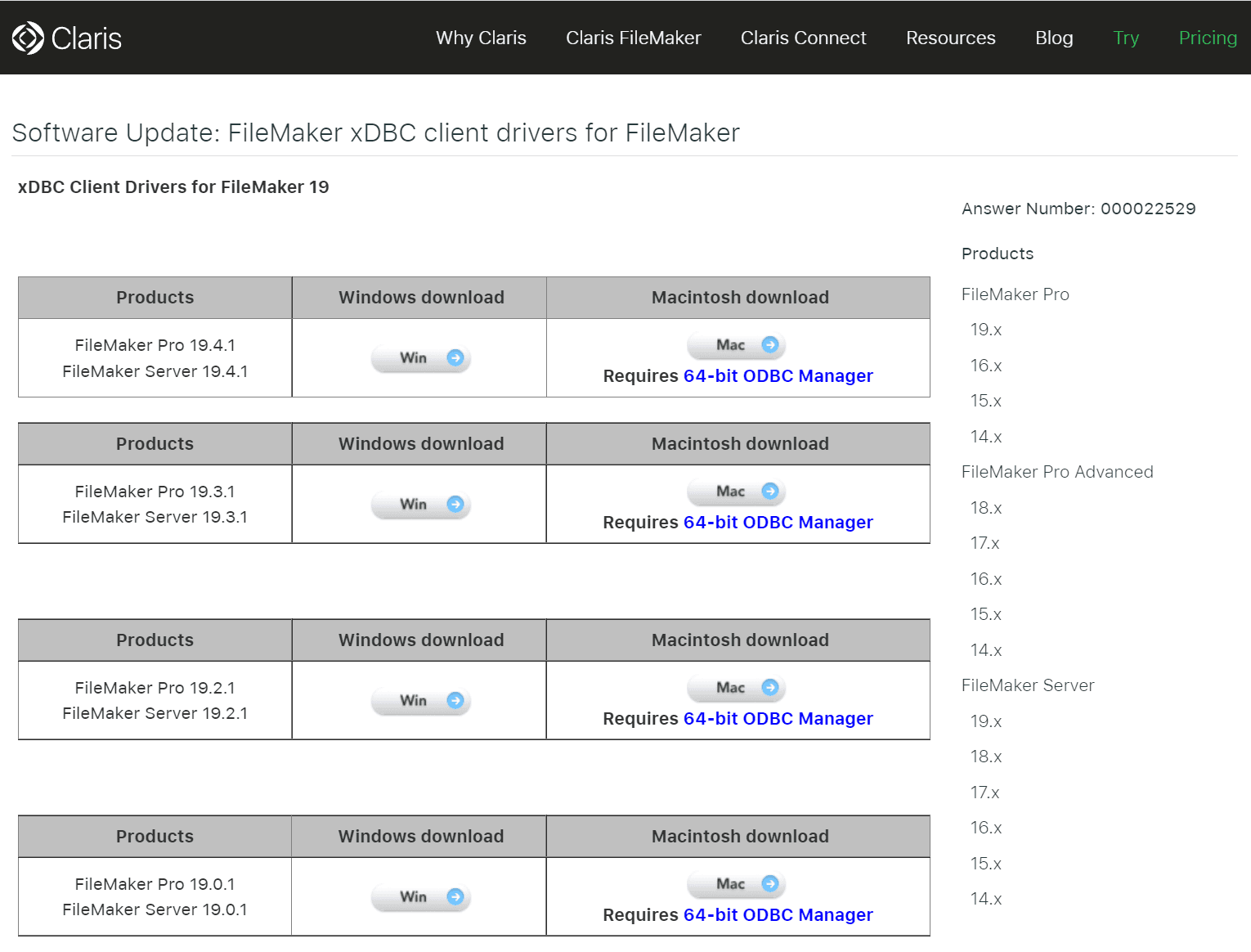Image resolution: width=1251 pixels, height=952 pixels.
Task: Open 64-bit ODBC Manager link for 19.4.1
Action: (778, 376)
